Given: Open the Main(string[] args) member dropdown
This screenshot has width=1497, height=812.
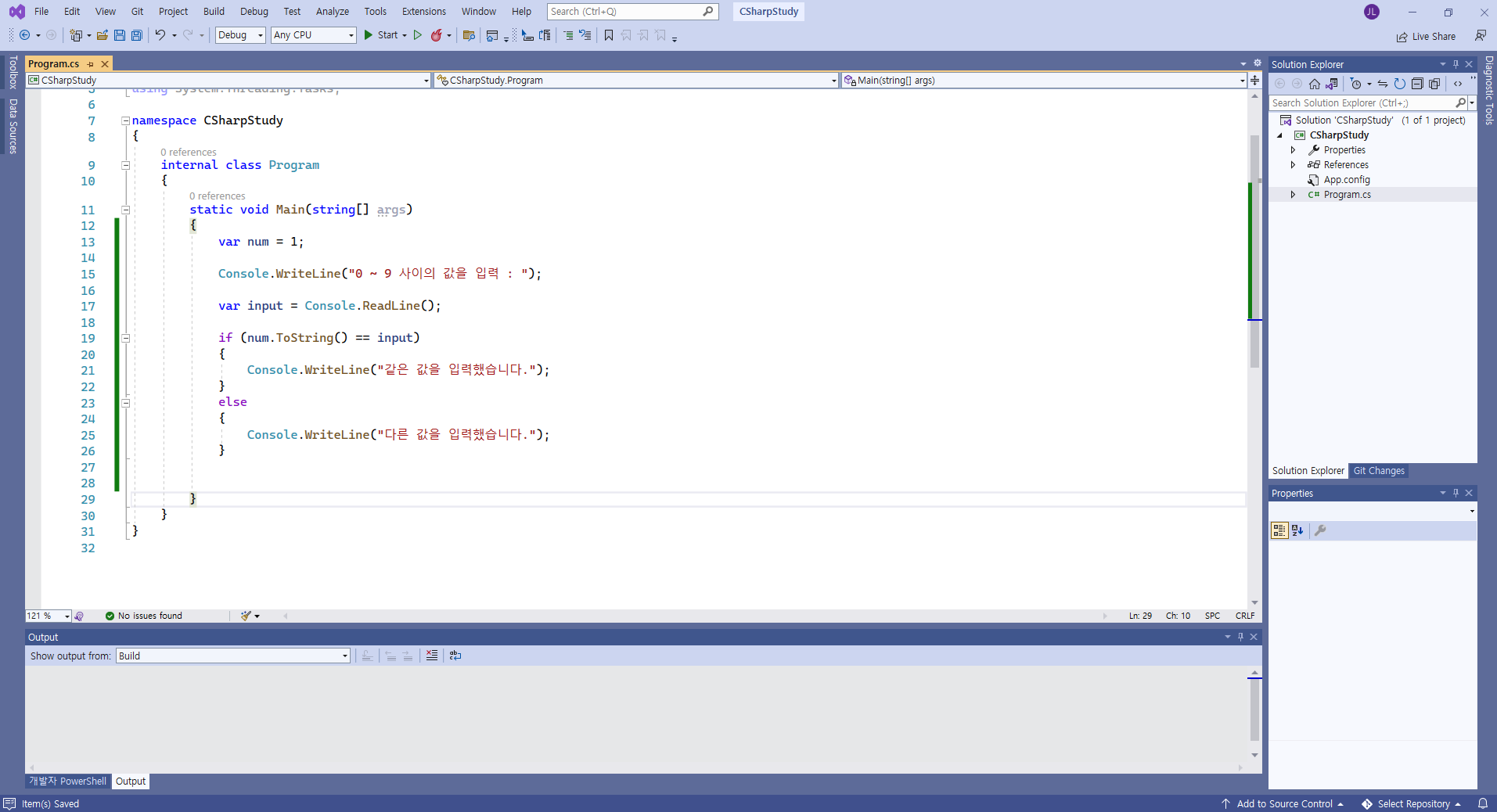Looking at the screenshot, I should [x=1044, y=80].
